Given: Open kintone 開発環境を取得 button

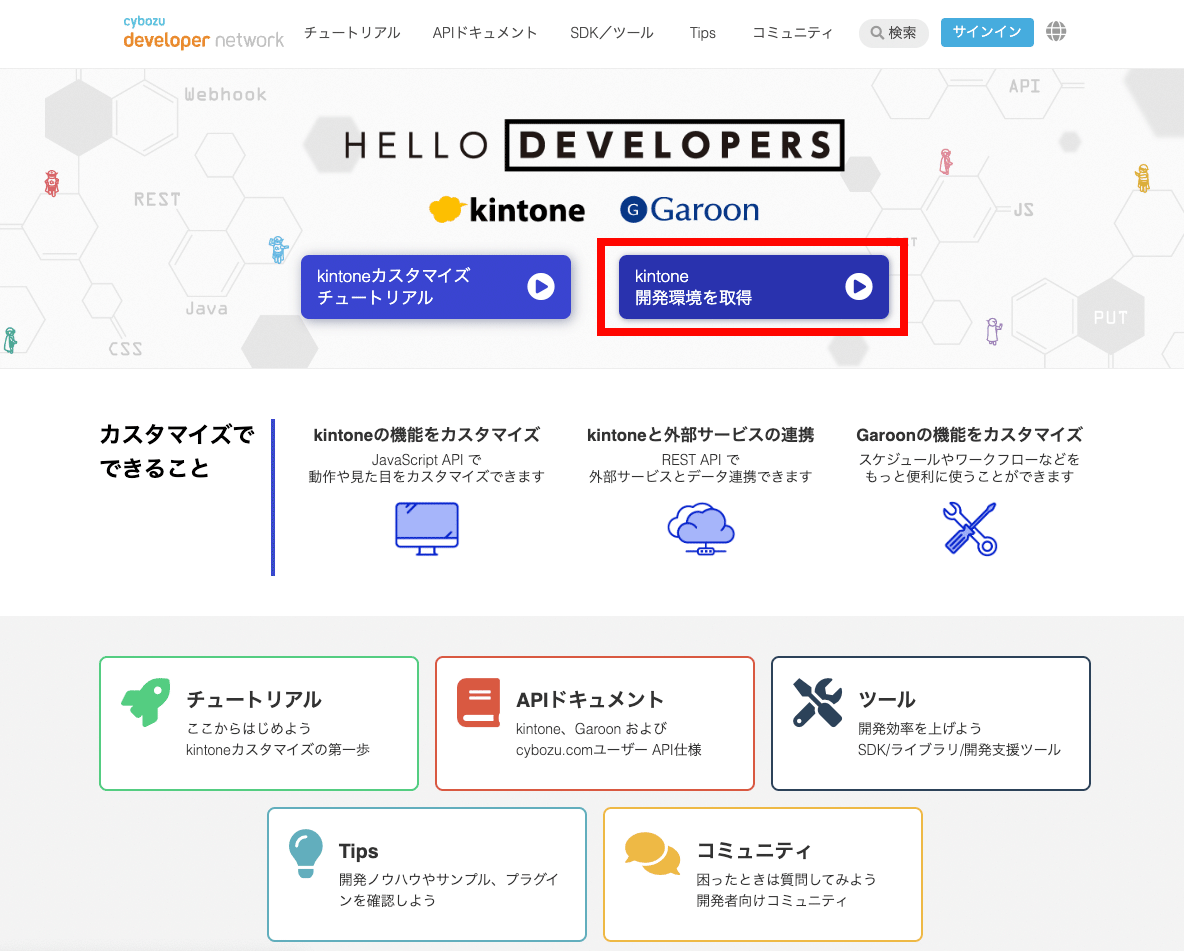Looking at the screenshot, I should click(754, 287).
